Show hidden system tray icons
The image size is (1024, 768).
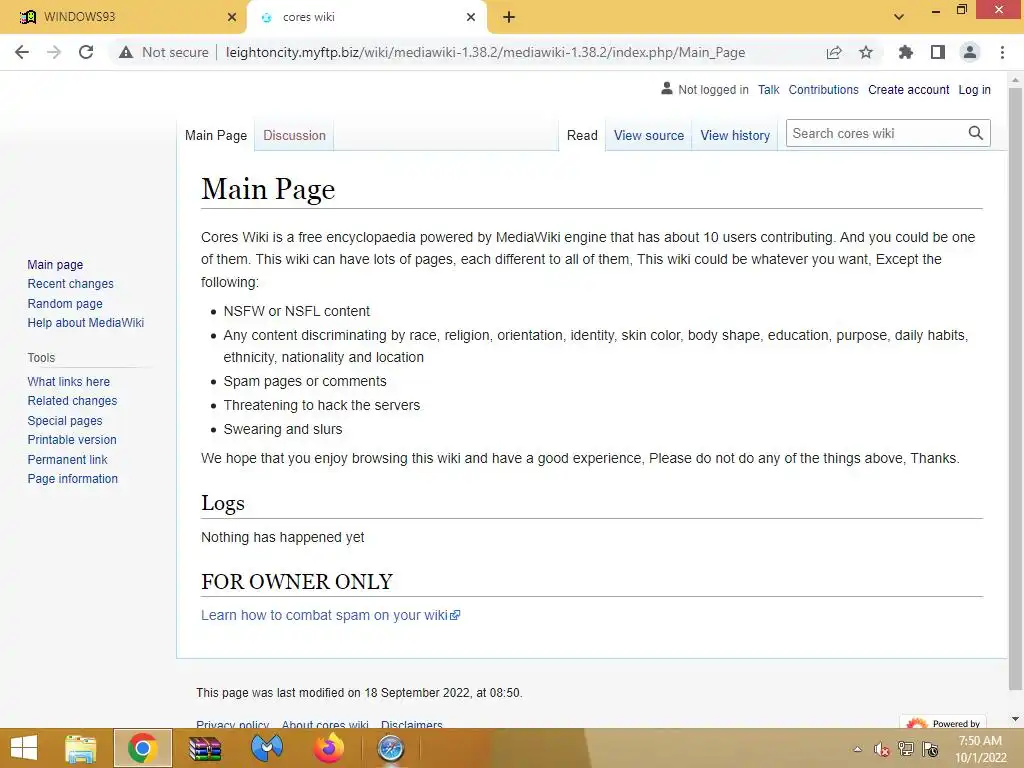click(857, 749)
